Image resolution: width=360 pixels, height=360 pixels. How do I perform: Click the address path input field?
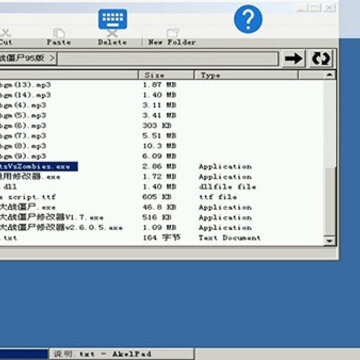[167, 59]
